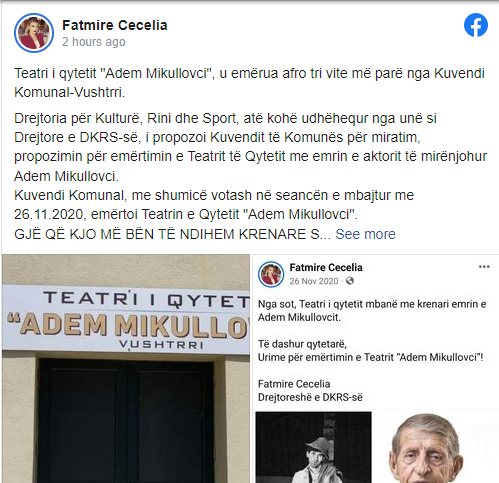The image size is (499, 483).
Task: Click the Drejtoreshë e DKRS-së signature line
Action: tap(310, 397)
